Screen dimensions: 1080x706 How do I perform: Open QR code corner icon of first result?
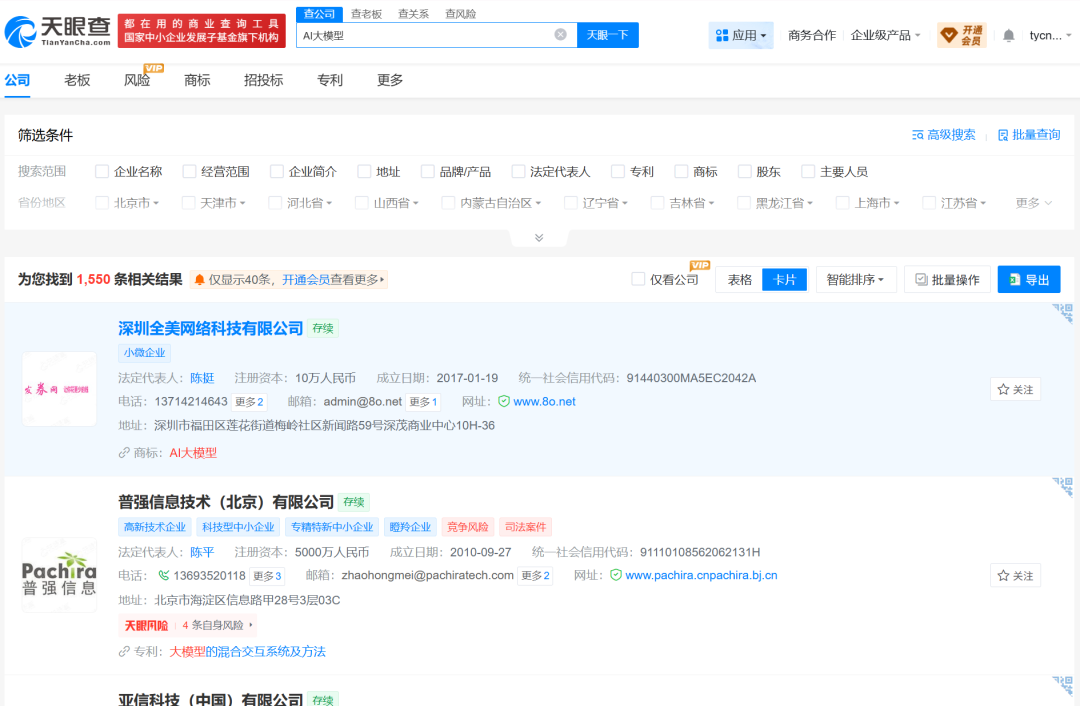[x=1063, y=313]
